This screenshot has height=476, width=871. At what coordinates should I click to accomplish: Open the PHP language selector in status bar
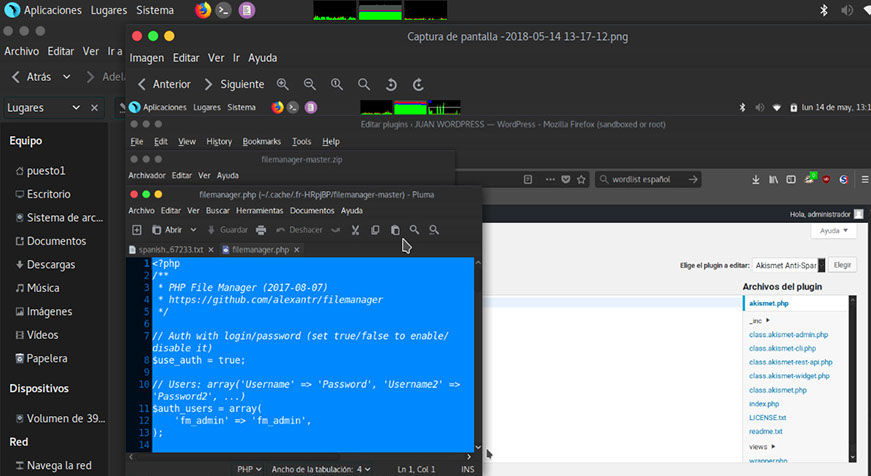249,468
